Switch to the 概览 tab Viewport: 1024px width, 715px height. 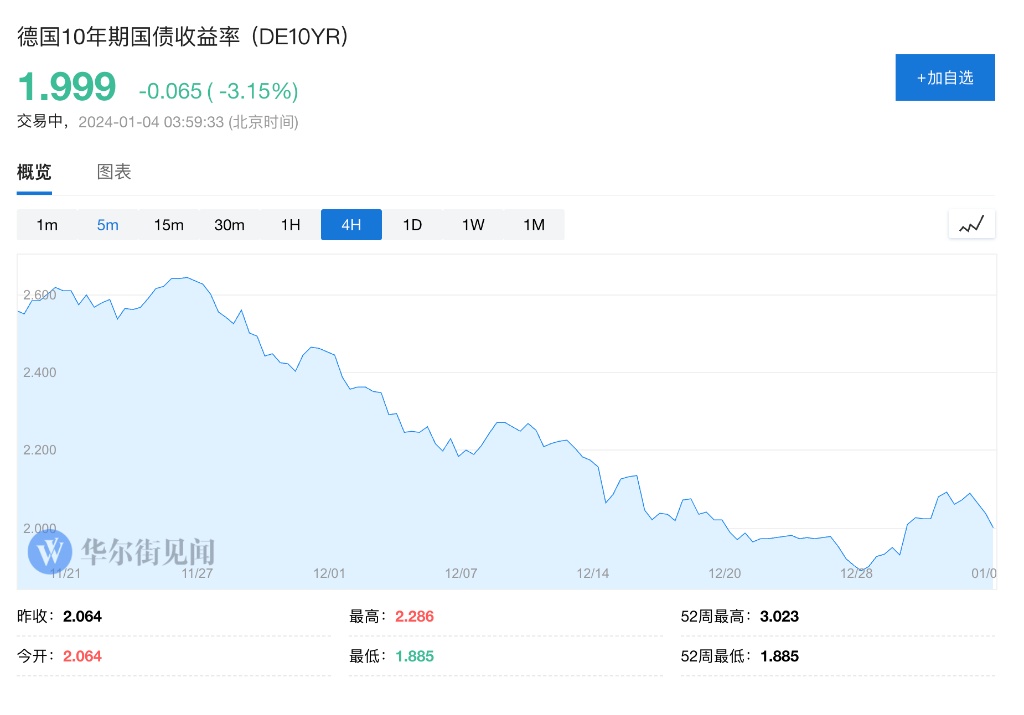pyautogui.click(x=34, y=172)
